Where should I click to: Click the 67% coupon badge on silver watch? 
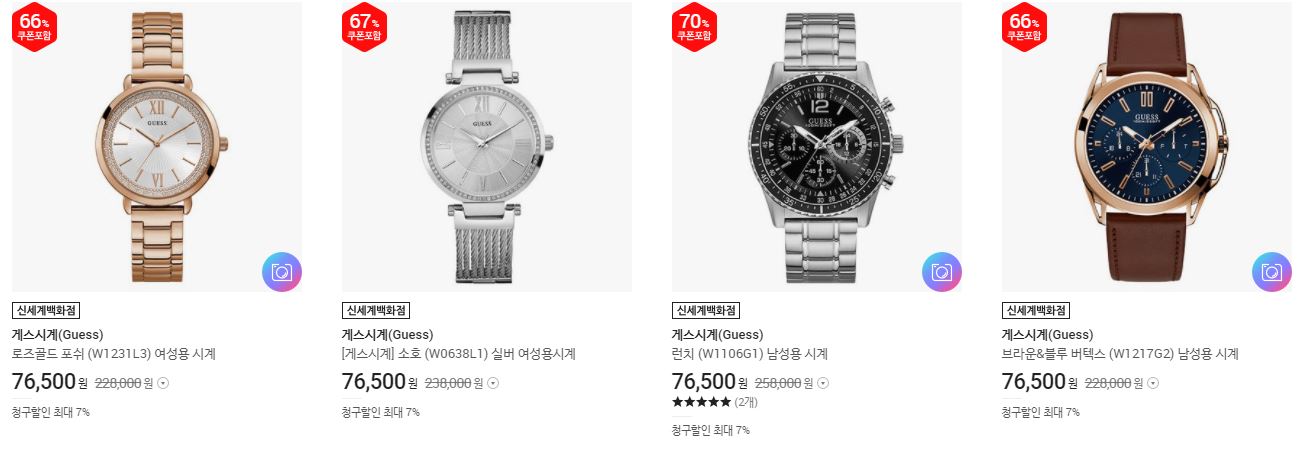pos(365,26)
